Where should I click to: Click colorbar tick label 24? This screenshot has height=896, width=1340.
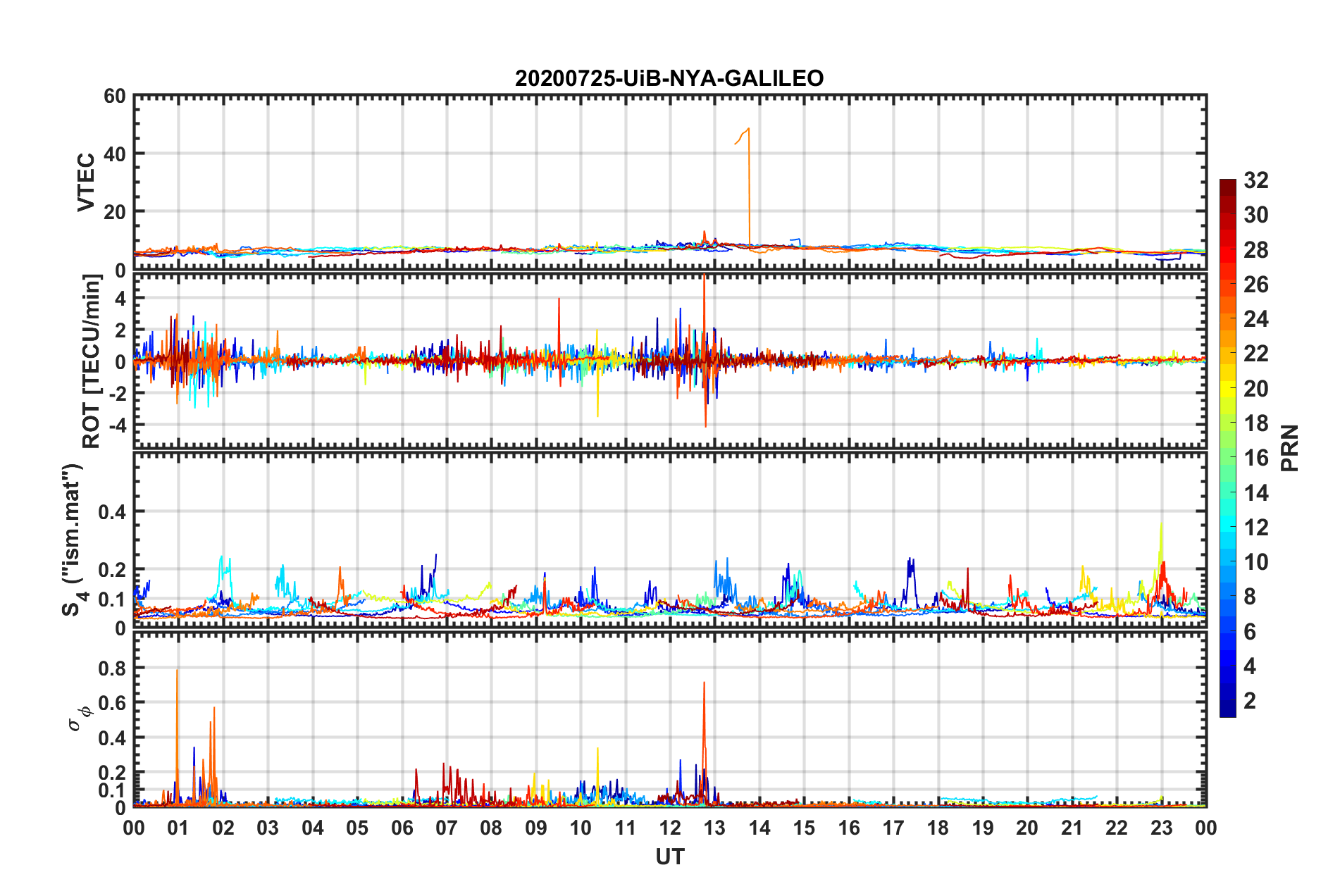click(x=1256, y=319)
